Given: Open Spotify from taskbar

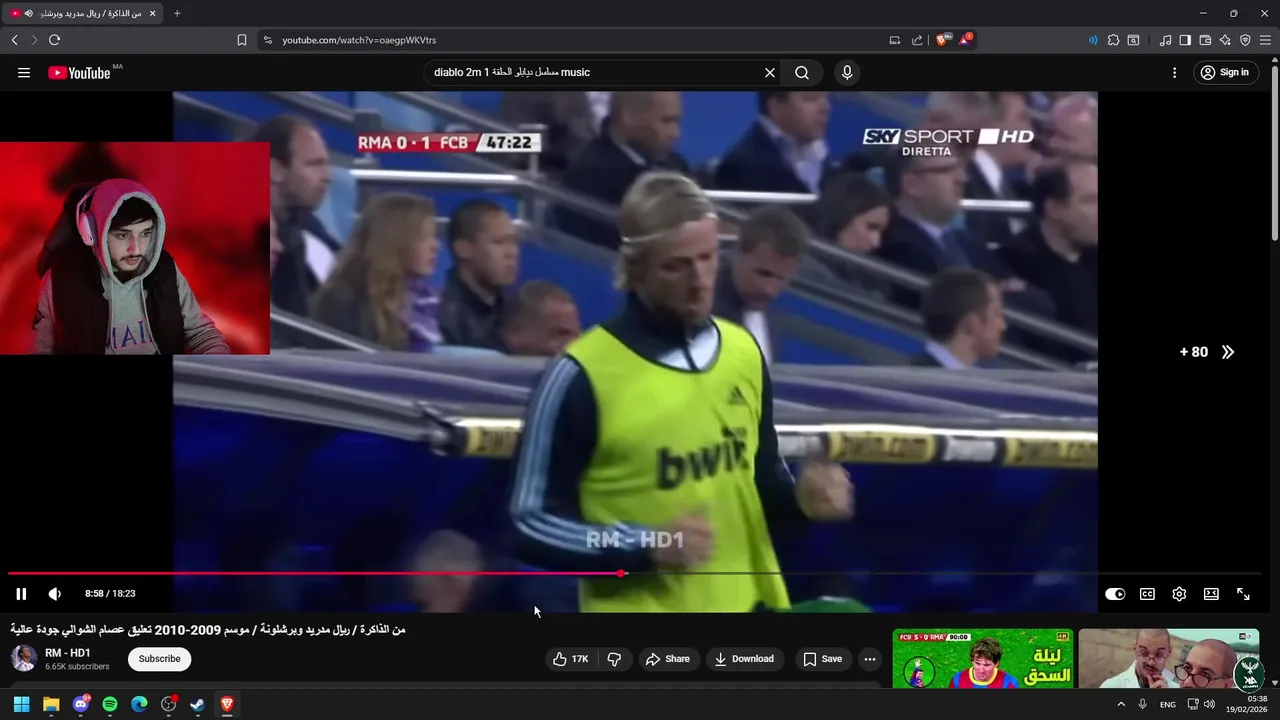Looking at the screenshot, I should (110, 704).
